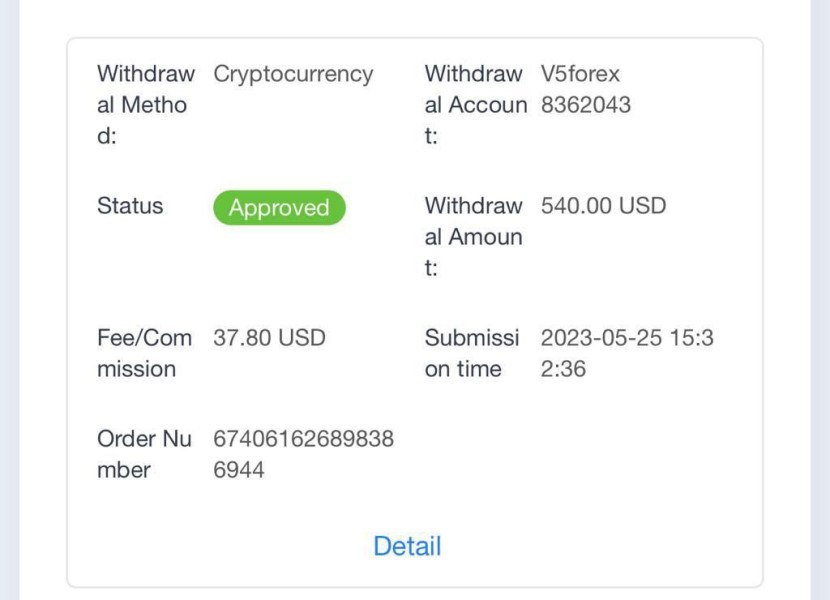Click the Withdrawal Amount label

[x=473, y=236]
